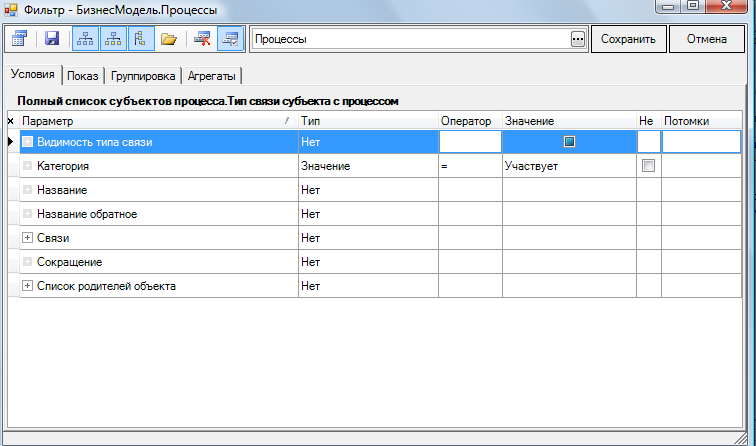
Task: Click the floppy disk save icon
Action: click(52, 39)
